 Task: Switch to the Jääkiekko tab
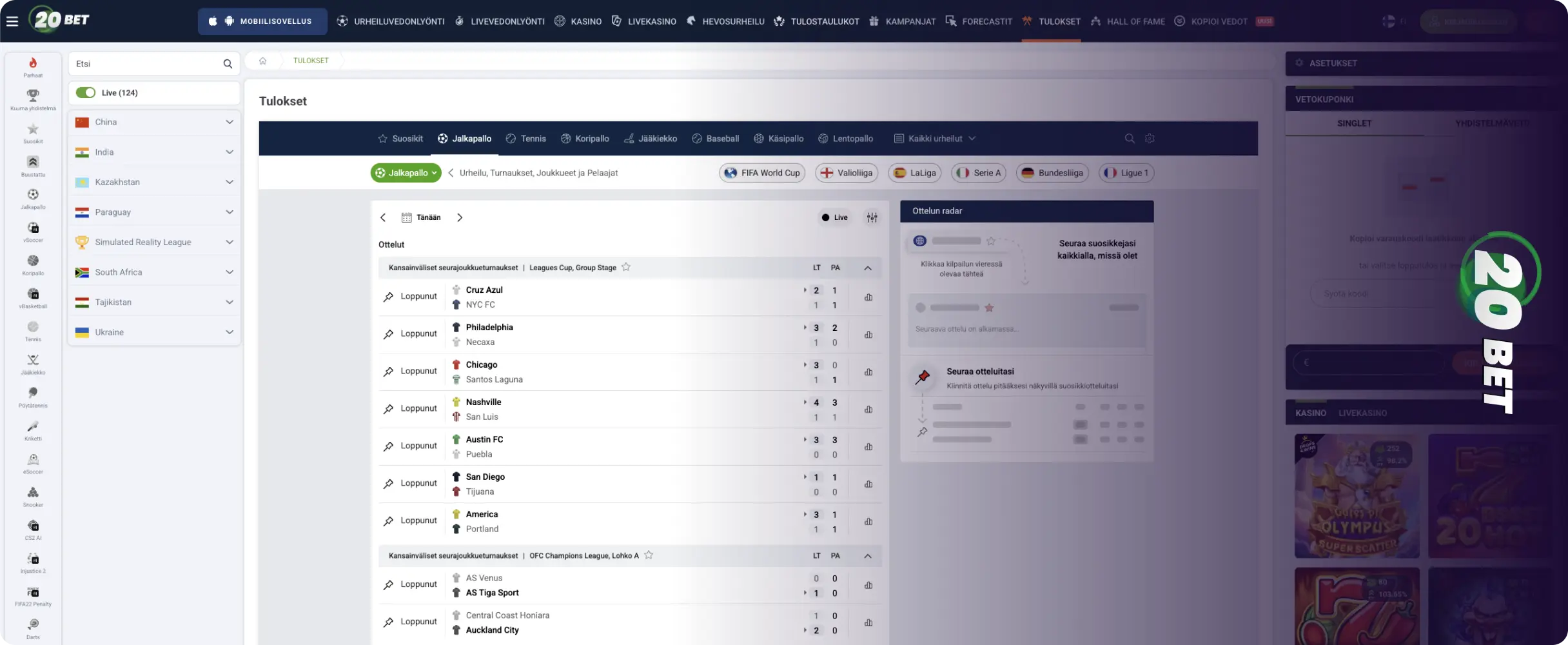pos(651,139)
